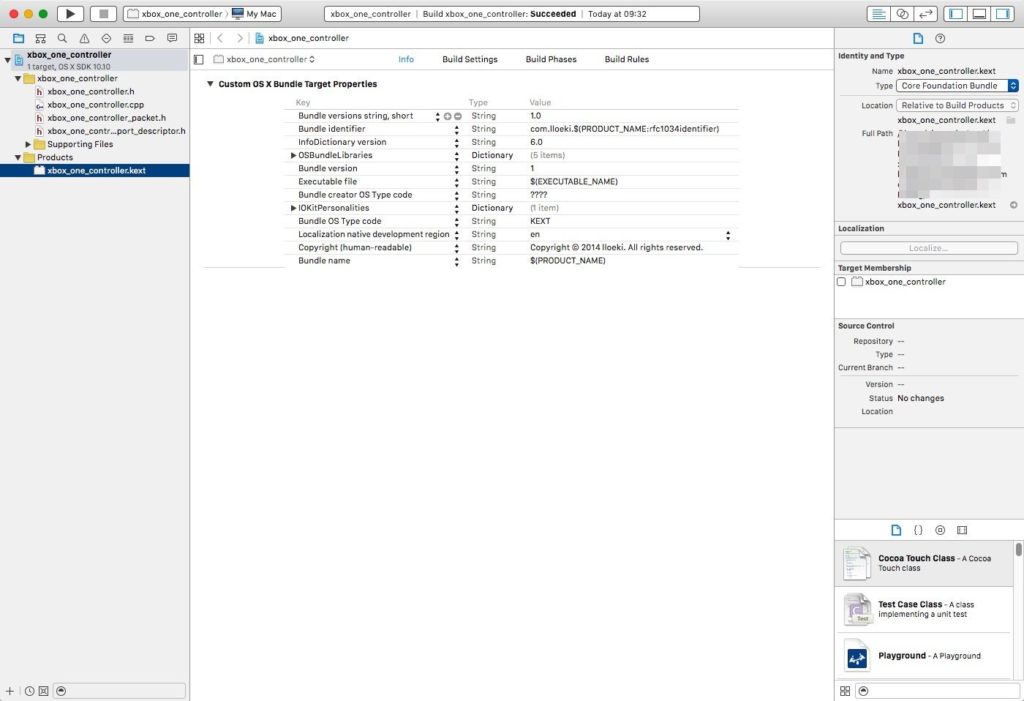Toggle library grid view icon

click(x=845, y=691)
